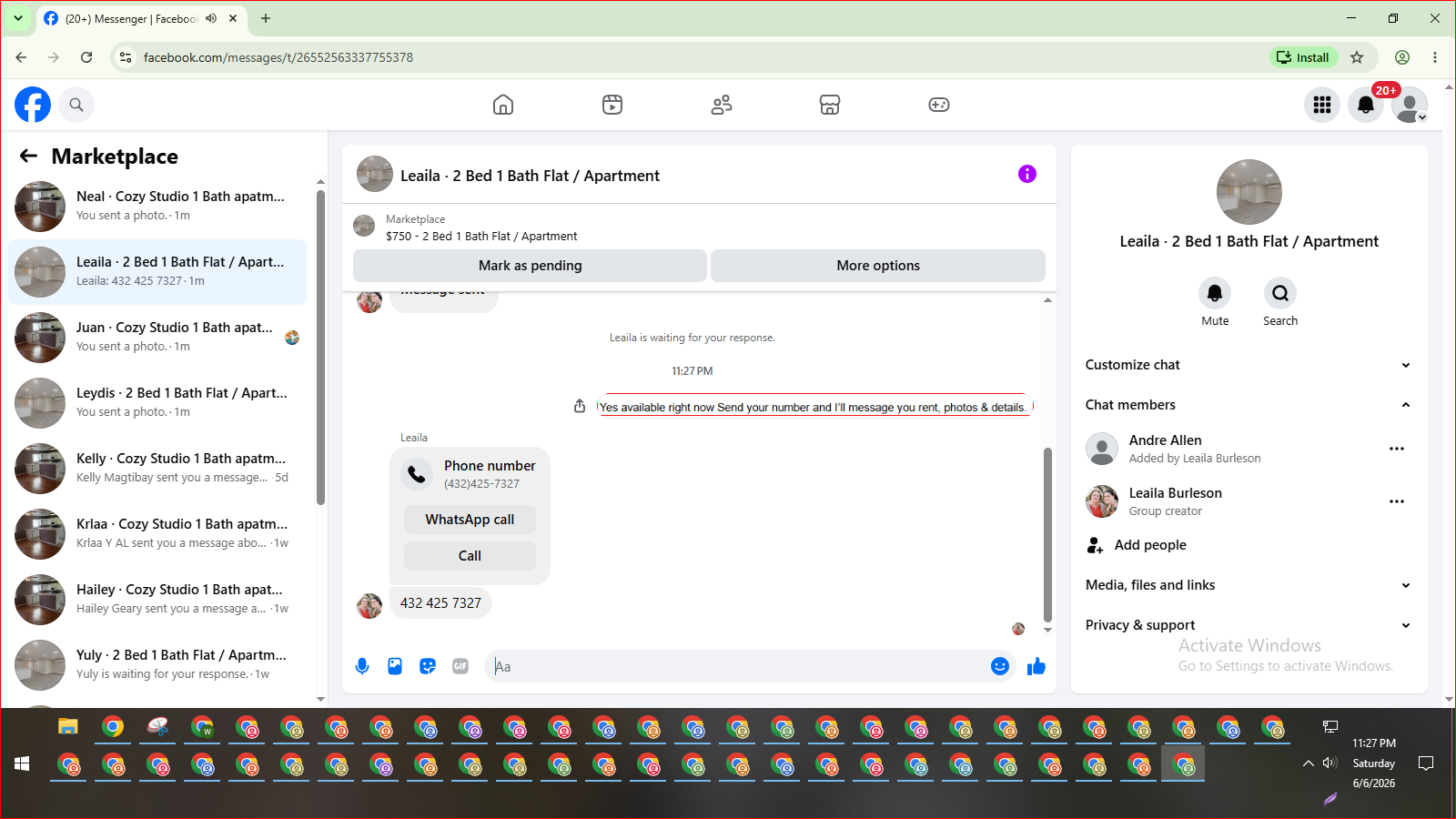Attach a photo file icon
The image size is (1456, 819).
395,666
